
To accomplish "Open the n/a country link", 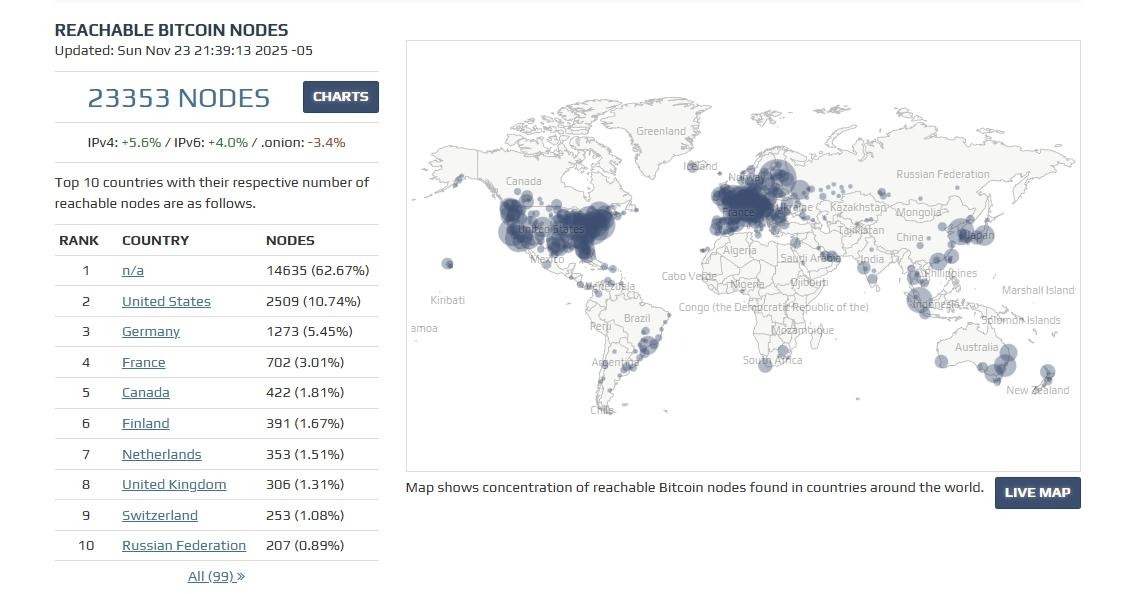I will coord(133,270).
